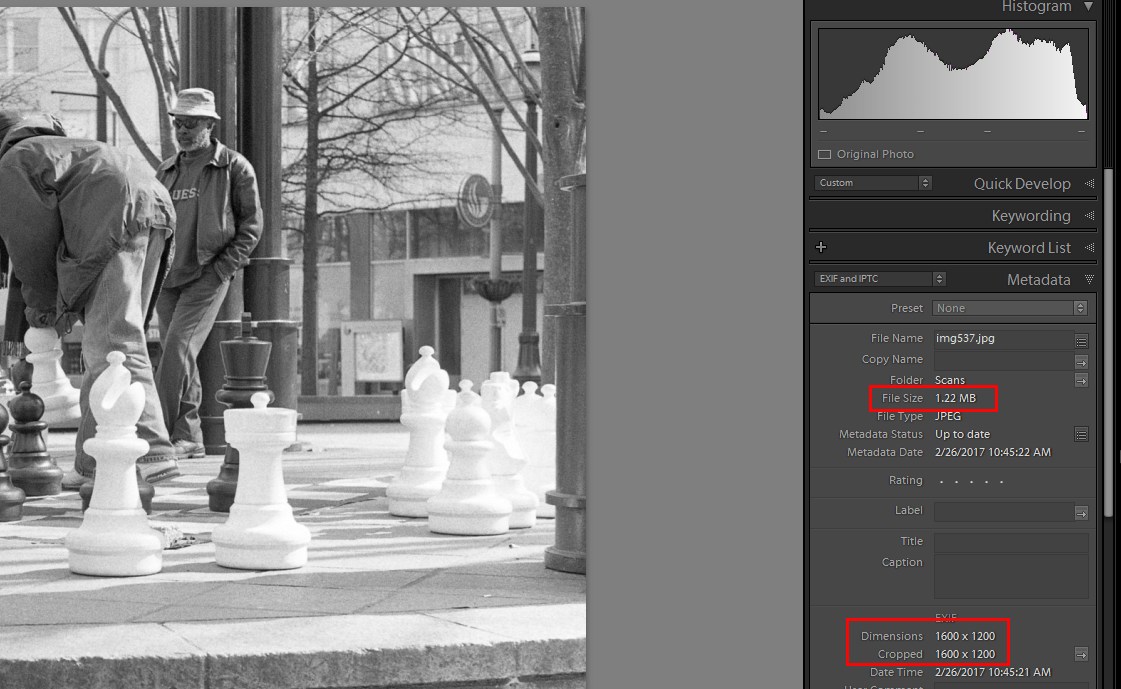Open the Metadata Status details icon
Viewport: 1121px width, 689px height.
[1081, 434]
